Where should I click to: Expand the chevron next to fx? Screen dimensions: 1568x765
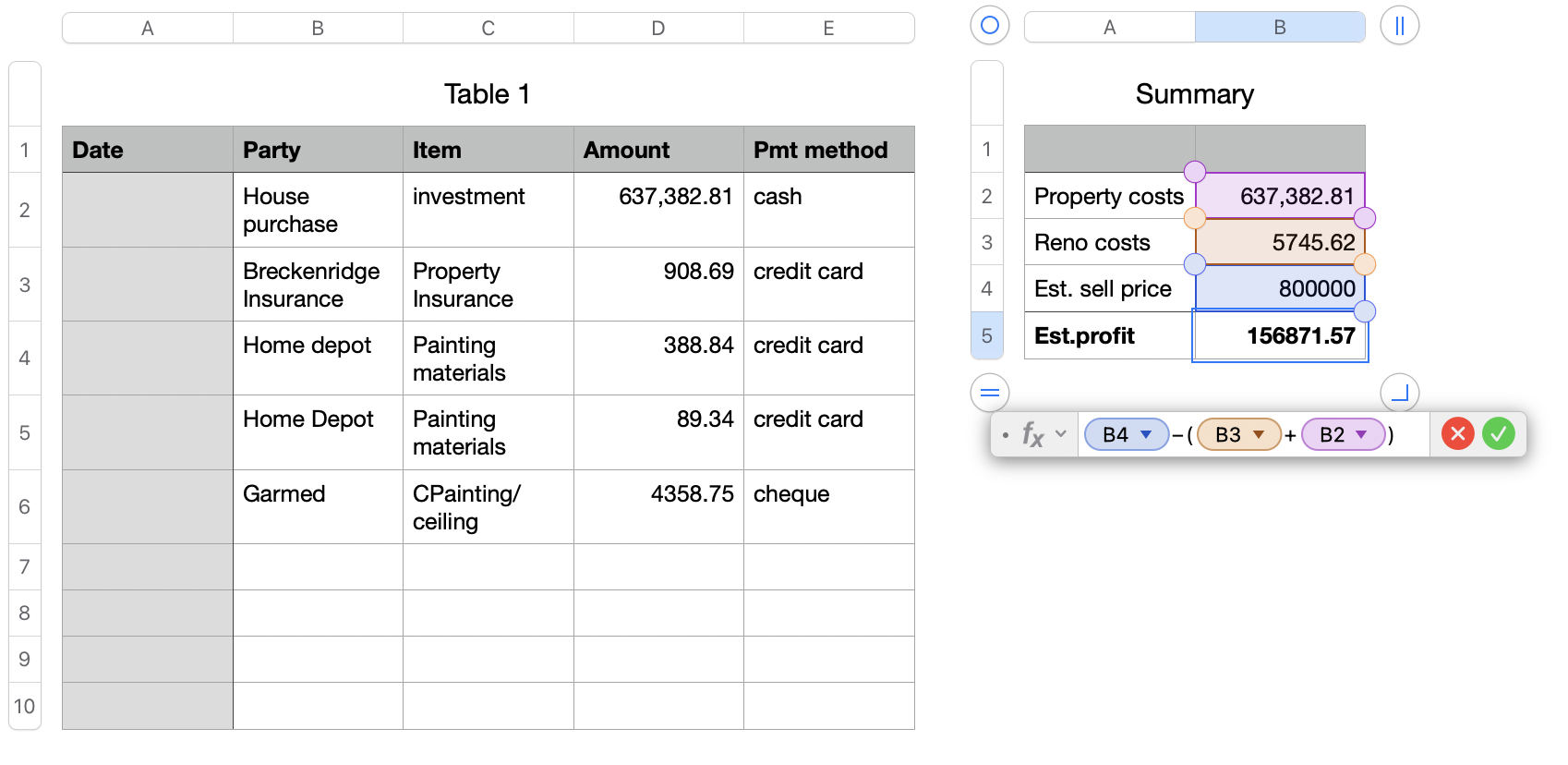click(x=1061, y=433)
